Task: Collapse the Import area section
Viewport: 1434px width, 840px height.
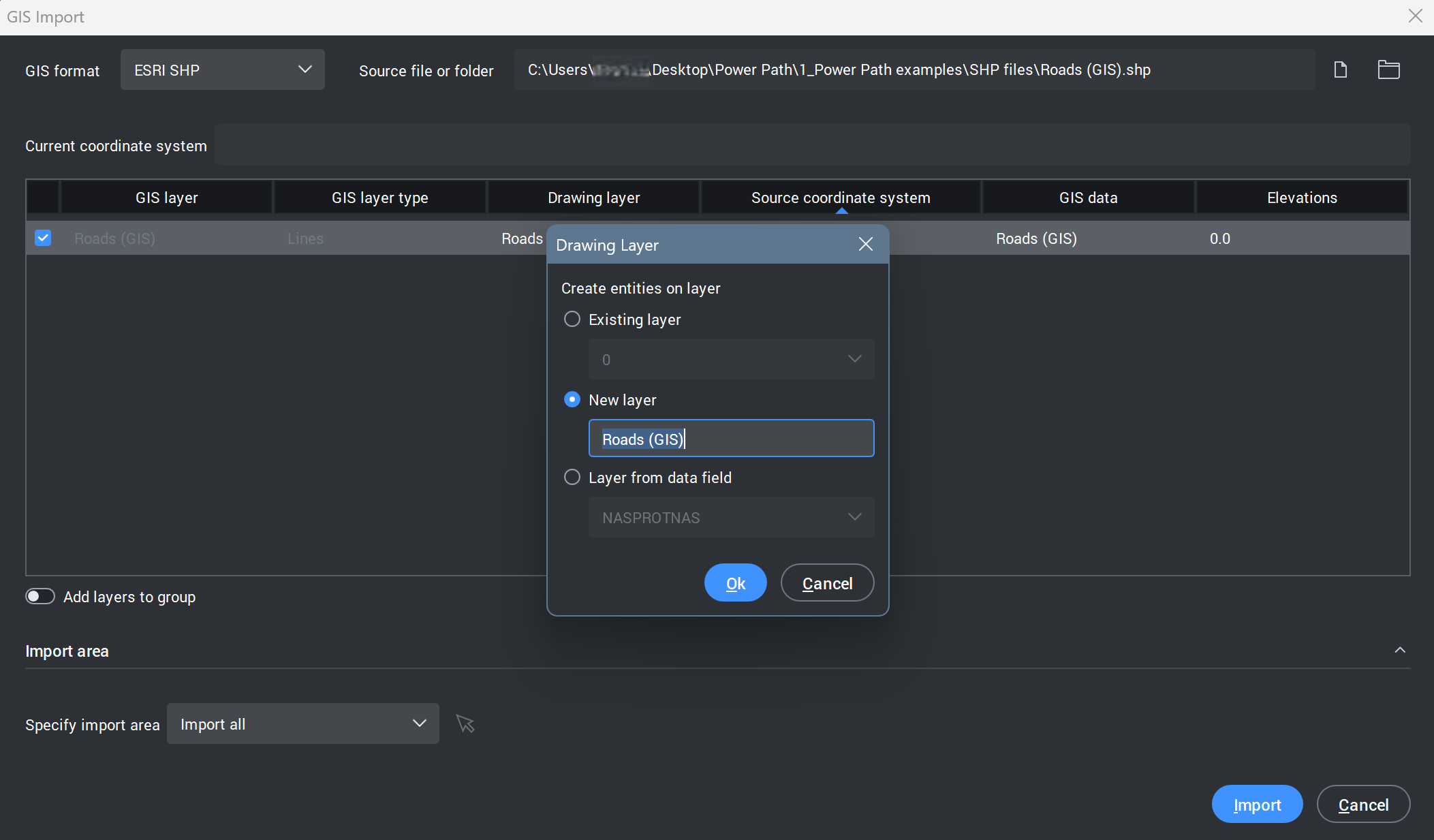Action: click(x=1399, y=650)
